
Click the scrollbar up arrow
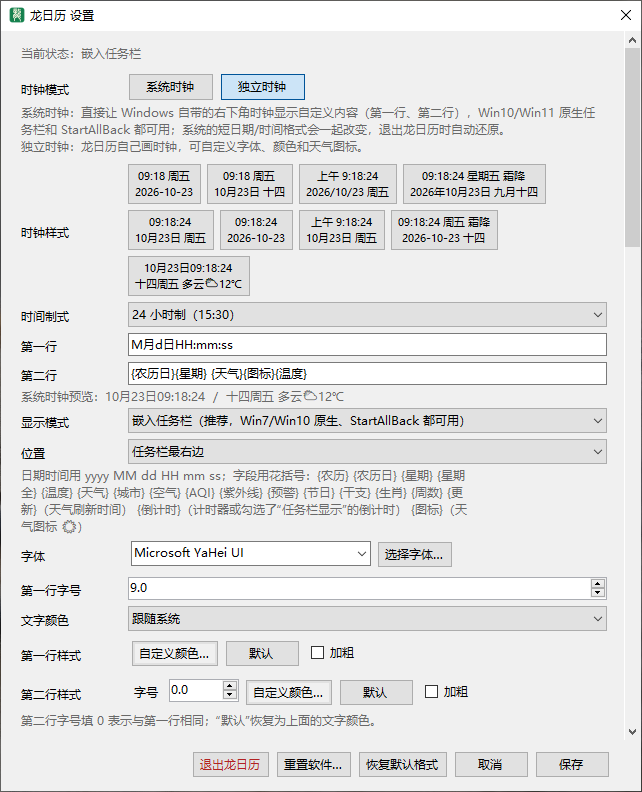pyautogui.click(x=632, y=39)
